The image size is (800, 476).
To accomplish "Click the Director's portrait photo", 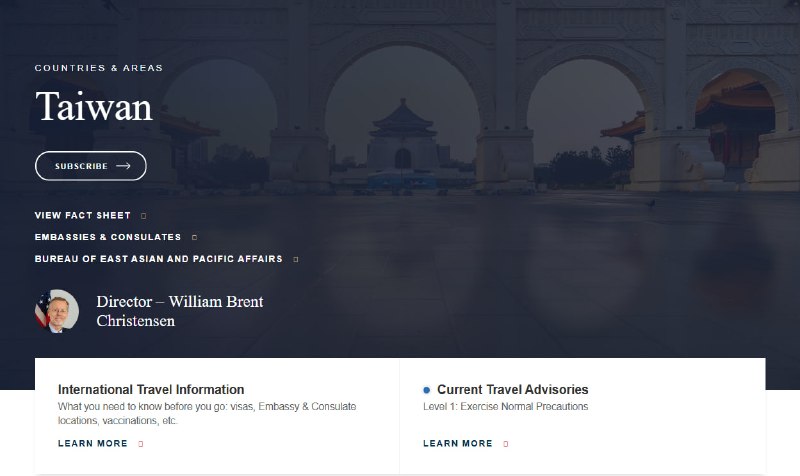I will [56, 311].
